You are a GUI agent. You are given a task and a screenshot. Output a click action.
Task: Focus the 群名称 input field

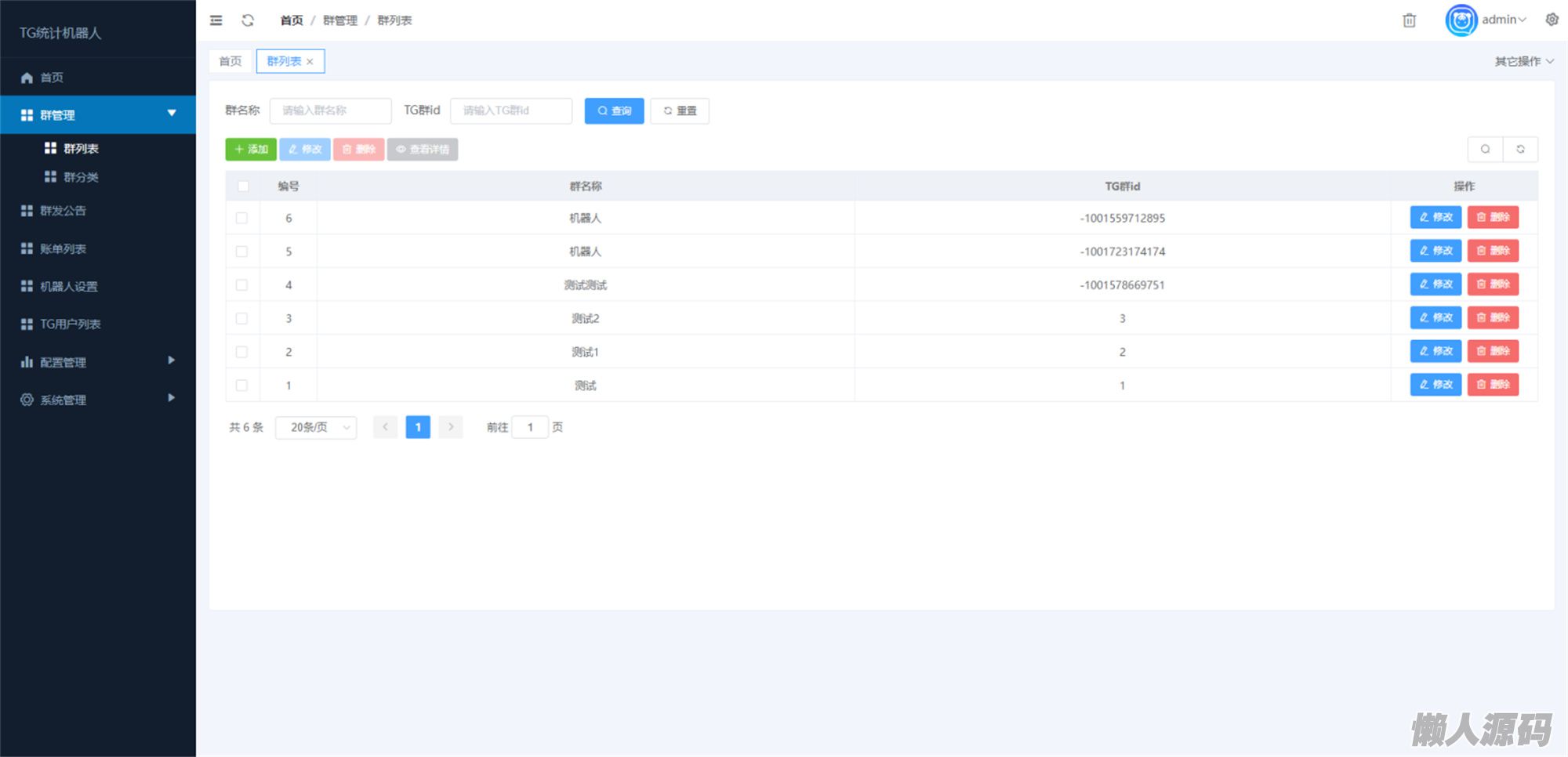point(330,110)
